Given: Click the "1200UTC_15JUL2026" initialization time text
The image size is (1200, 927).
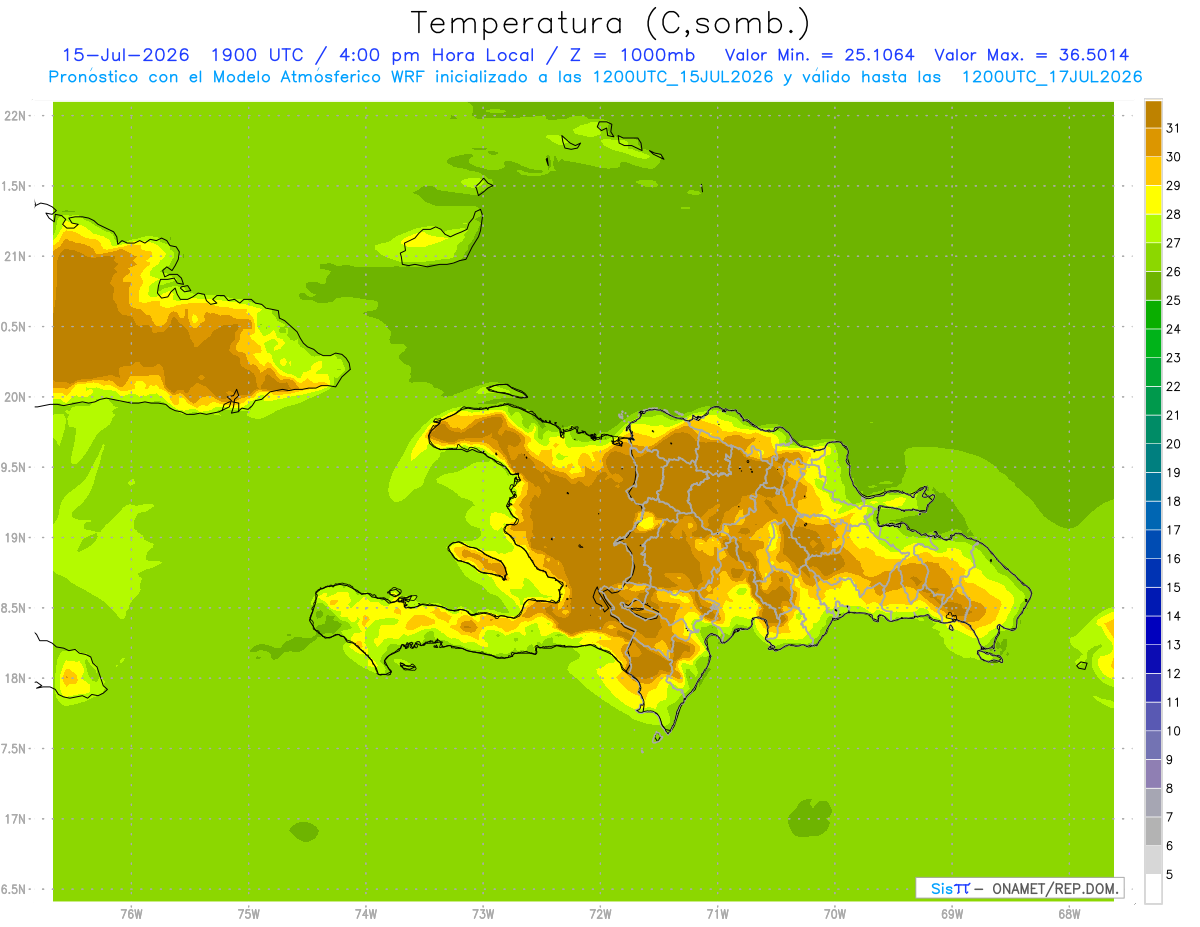Looking at the screenshot, I should pos(683,77).
